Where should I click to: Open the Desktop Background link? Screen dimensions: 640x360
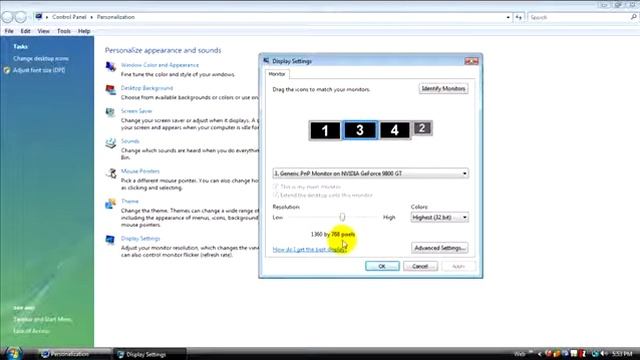(x=147, y=88)
